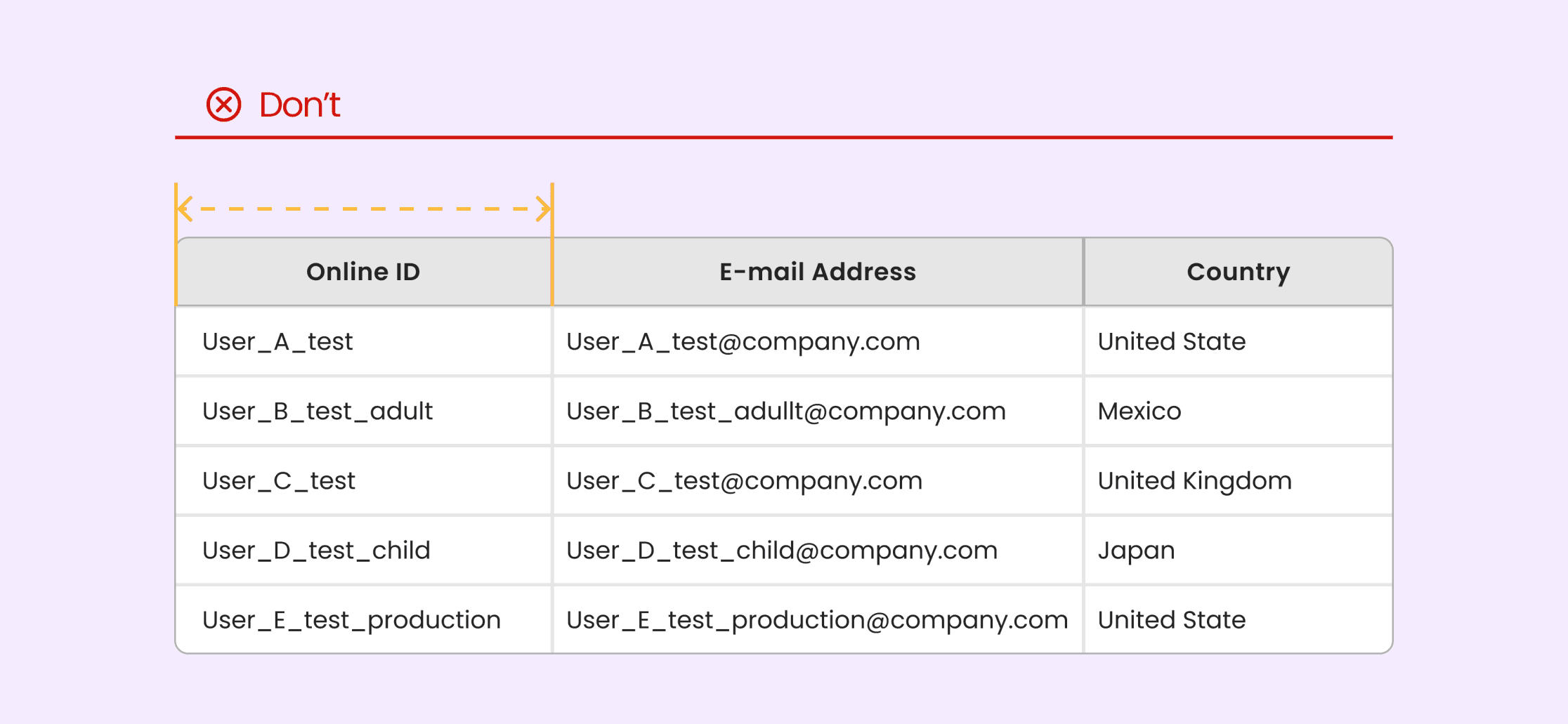Click the User_E_test_production Online ID cell
Screen dimensions: 1568x724
pyautogui.click(x=363, y=619)
